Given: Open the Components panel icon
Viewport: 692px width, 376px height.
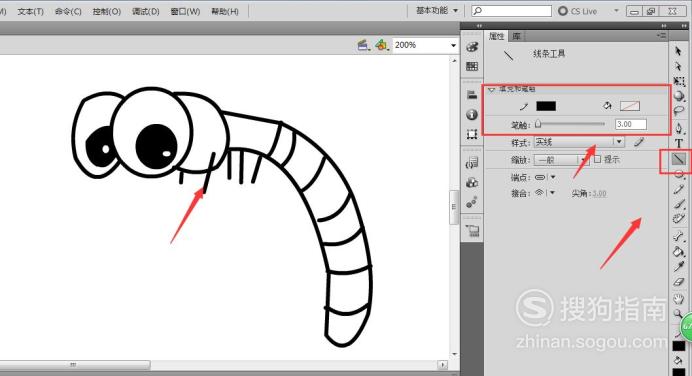Looking at the screenshot, I should click(472, 183).
